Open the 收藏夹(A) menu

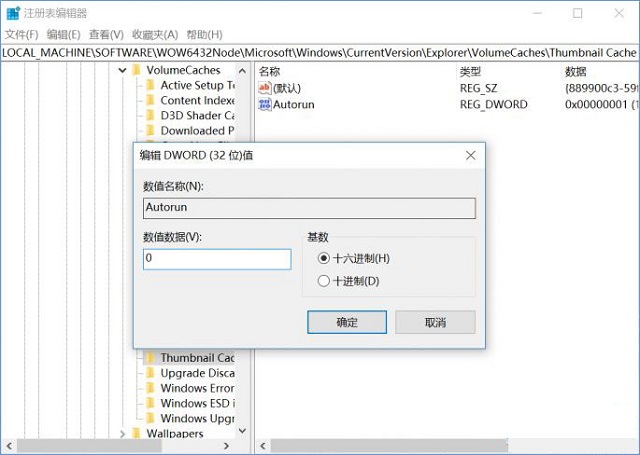155,35
